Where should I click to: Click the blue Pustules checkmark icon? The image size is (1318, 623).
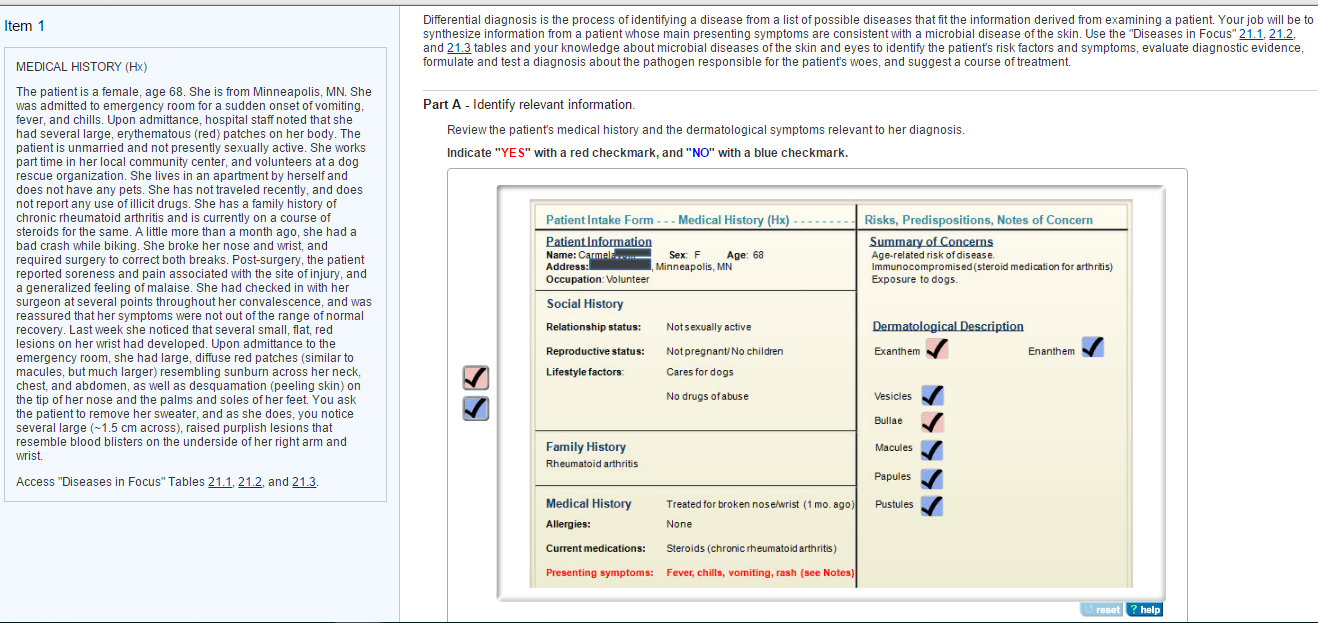point(932,505)
